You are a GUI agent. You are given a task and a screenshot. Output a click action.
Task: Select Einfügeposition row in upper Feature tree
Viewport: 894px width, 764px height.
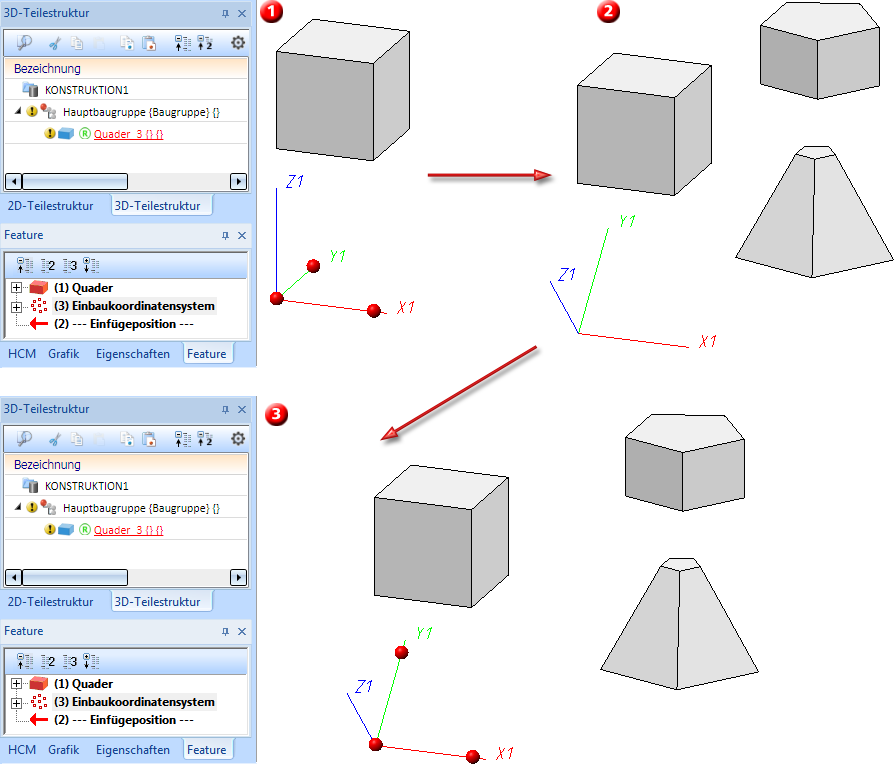pyautogui.click(x=124, y=324)
